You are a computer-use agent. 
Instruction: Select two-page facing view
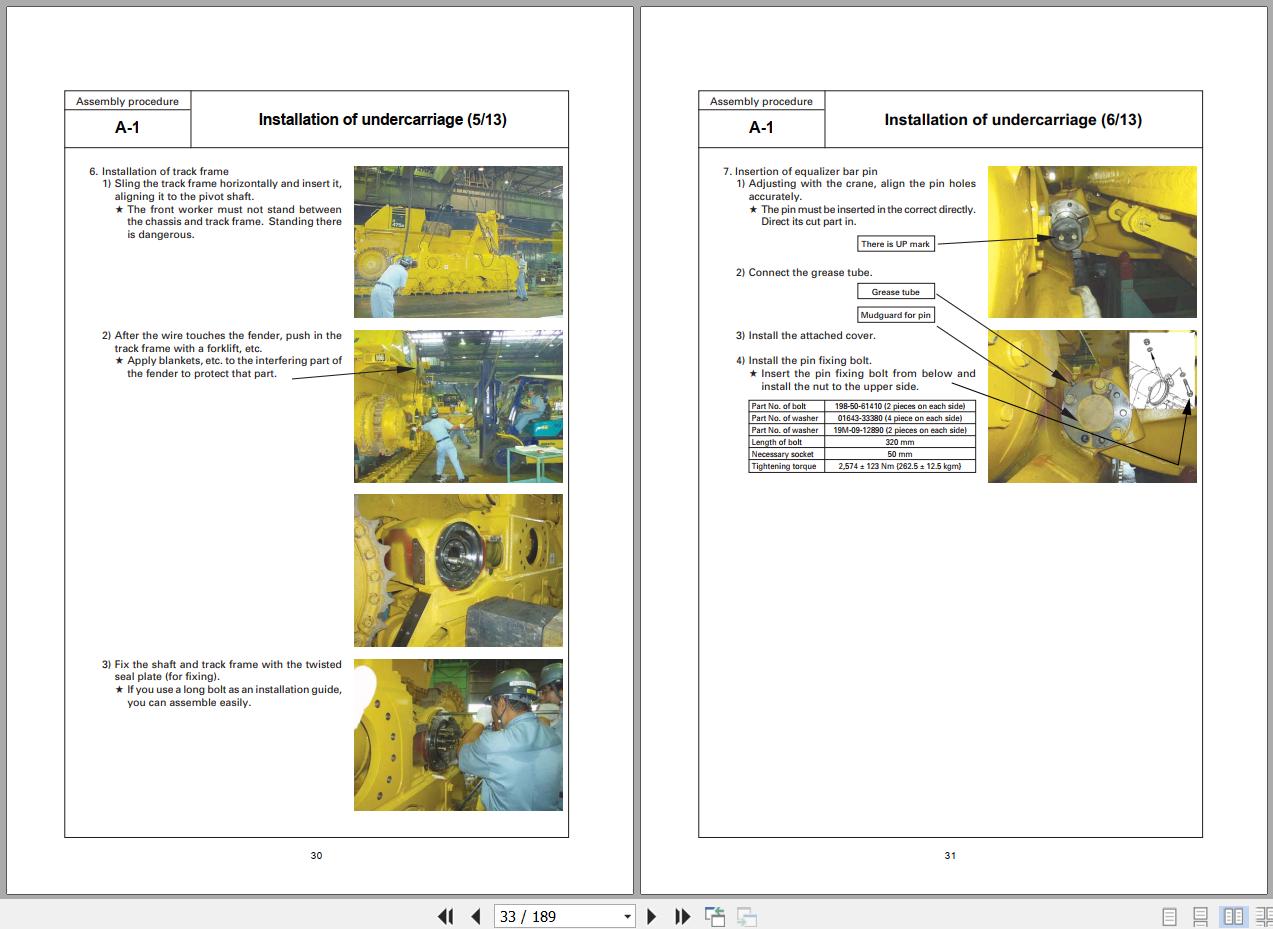coord(1233,916)
